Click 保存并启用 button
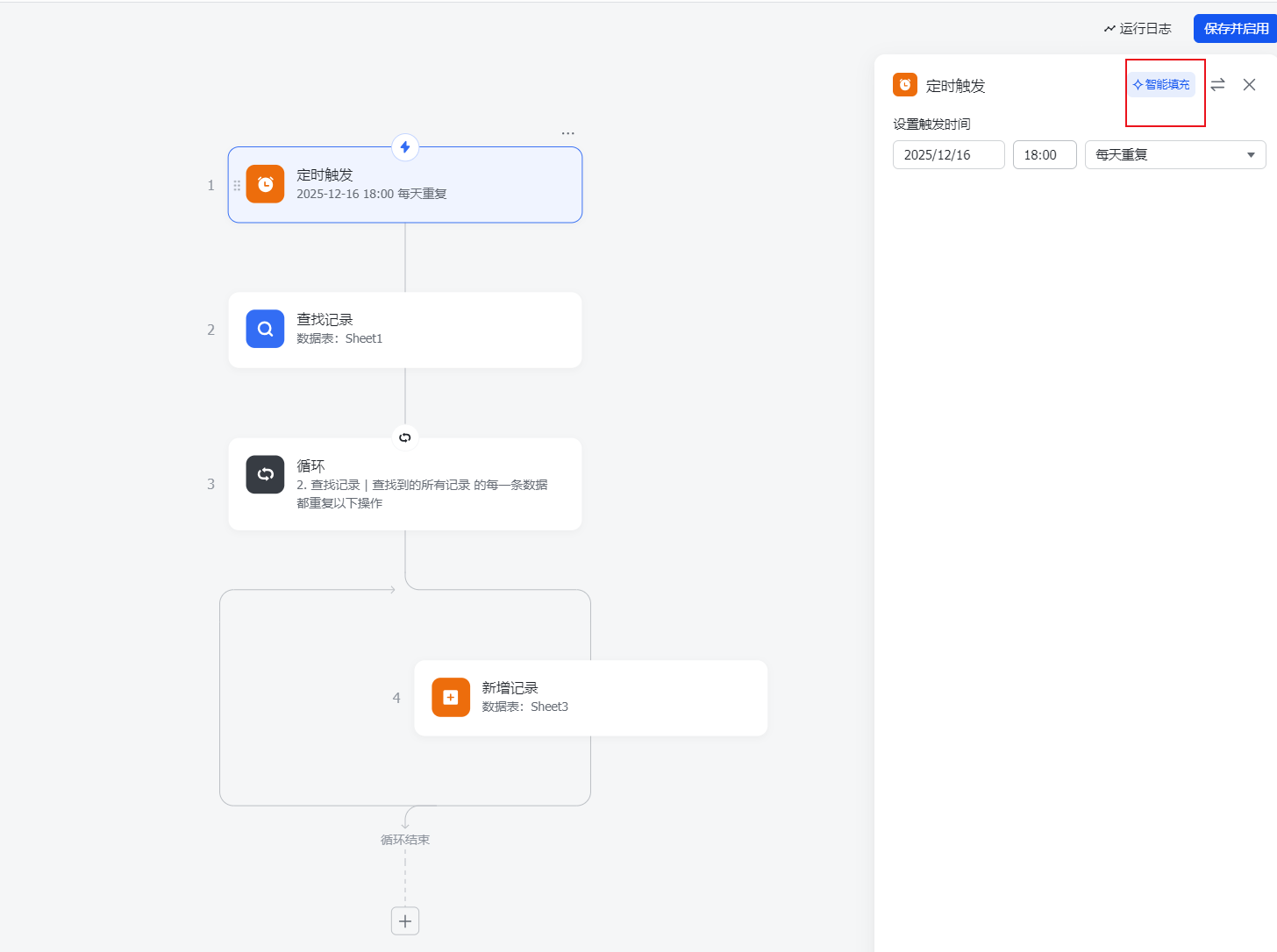 (x=1235, y=29)
